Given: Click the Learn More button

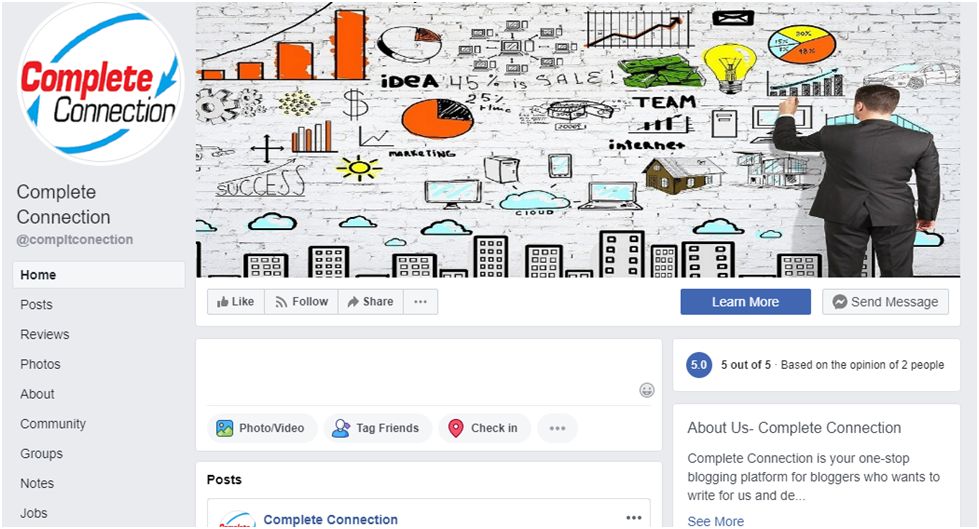Looking at the screenshot, I should coord(745,302).
